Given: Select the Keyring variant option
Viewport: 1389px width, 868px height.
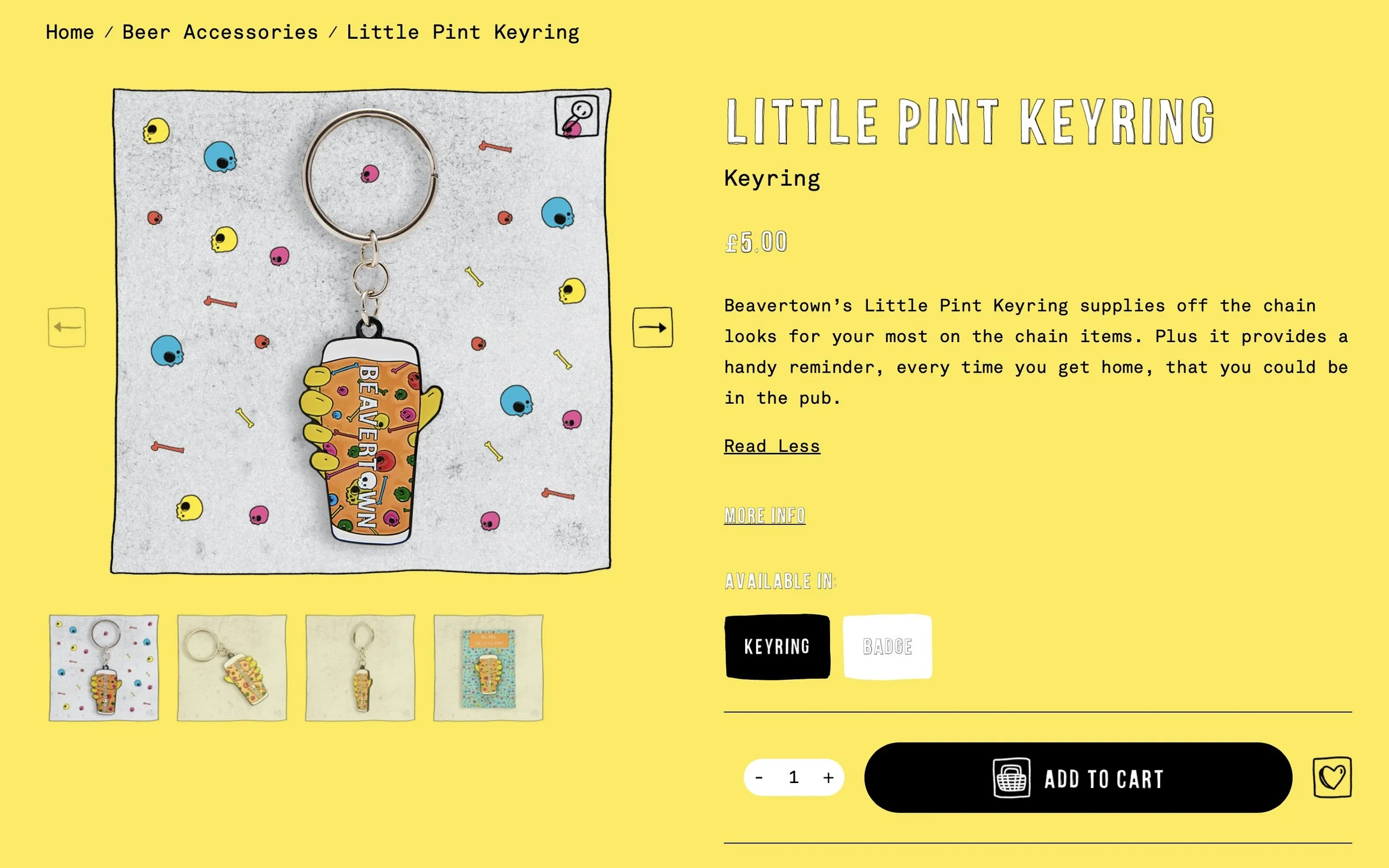Looking at the screenshot, I should 777,646.
